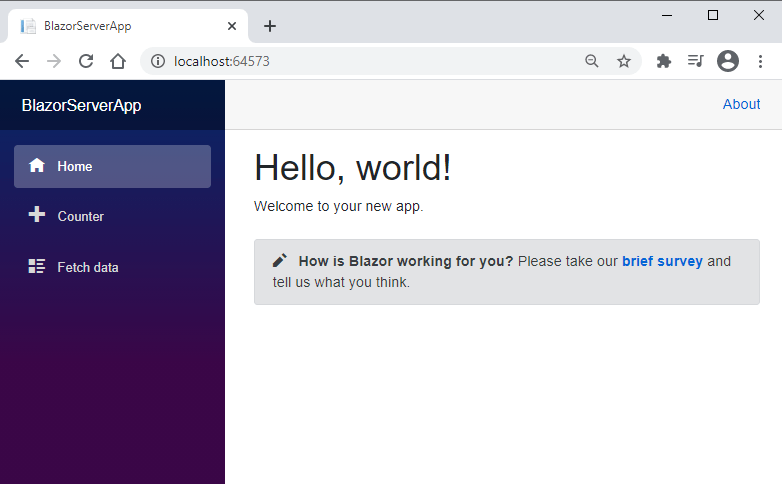Open a new tab with plus button
This screenshot has width=782, height=484.
(270, 26)
